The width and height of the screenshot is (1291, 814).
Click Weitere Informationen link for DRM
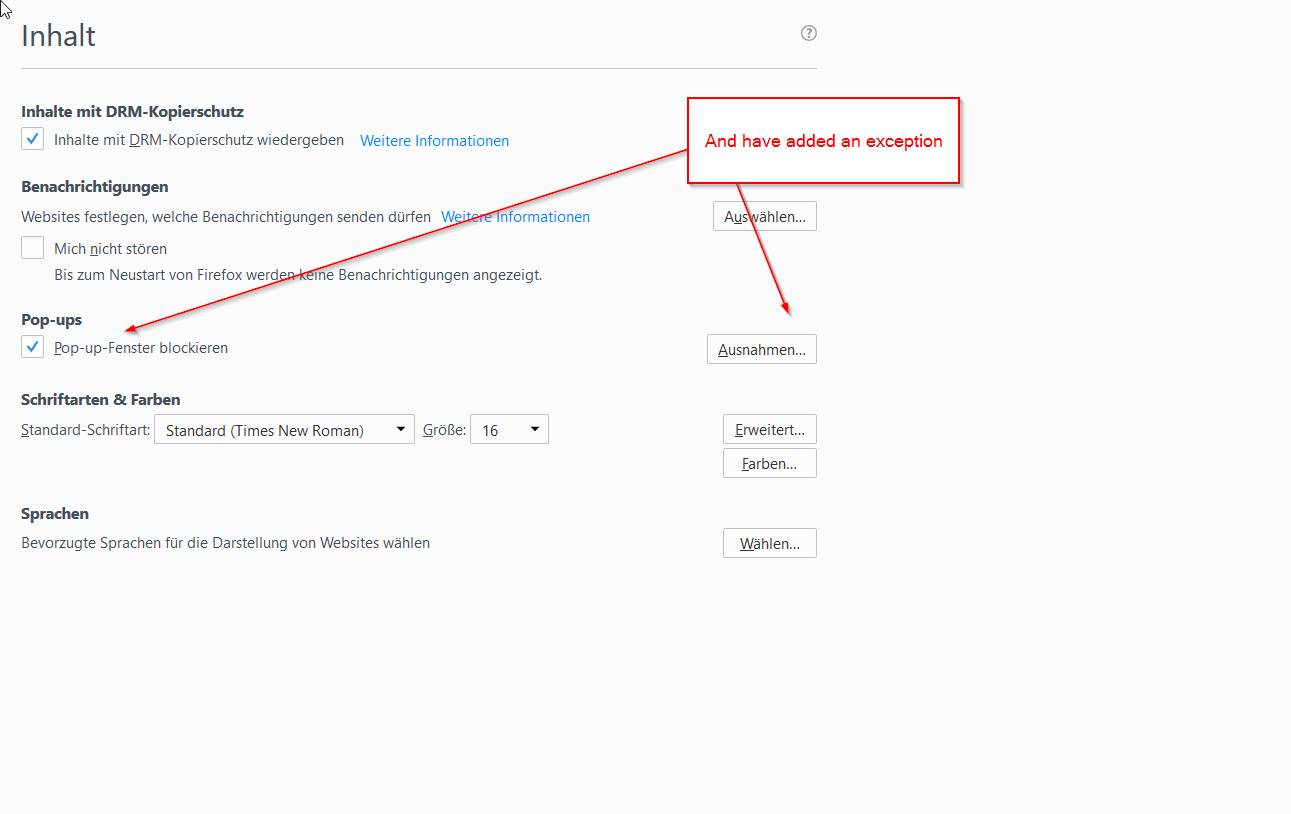coord(434,141)
